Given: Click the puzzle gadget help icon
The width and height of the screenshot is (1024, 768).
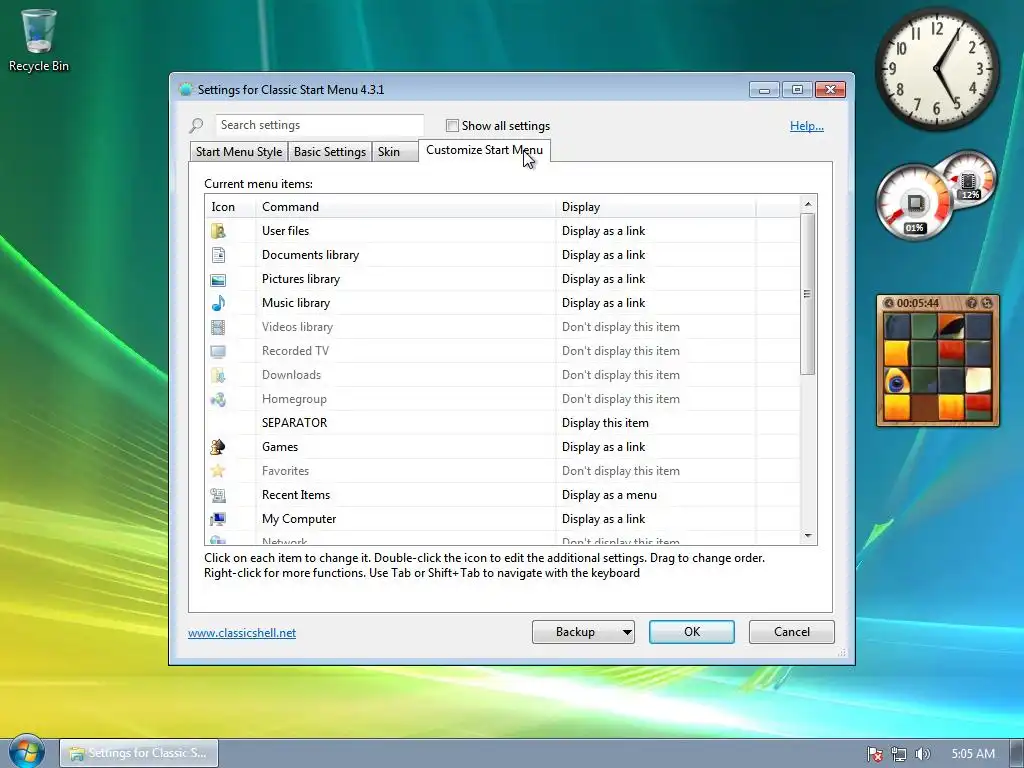Looking at the screenshot, I should [x=972, y=303].
